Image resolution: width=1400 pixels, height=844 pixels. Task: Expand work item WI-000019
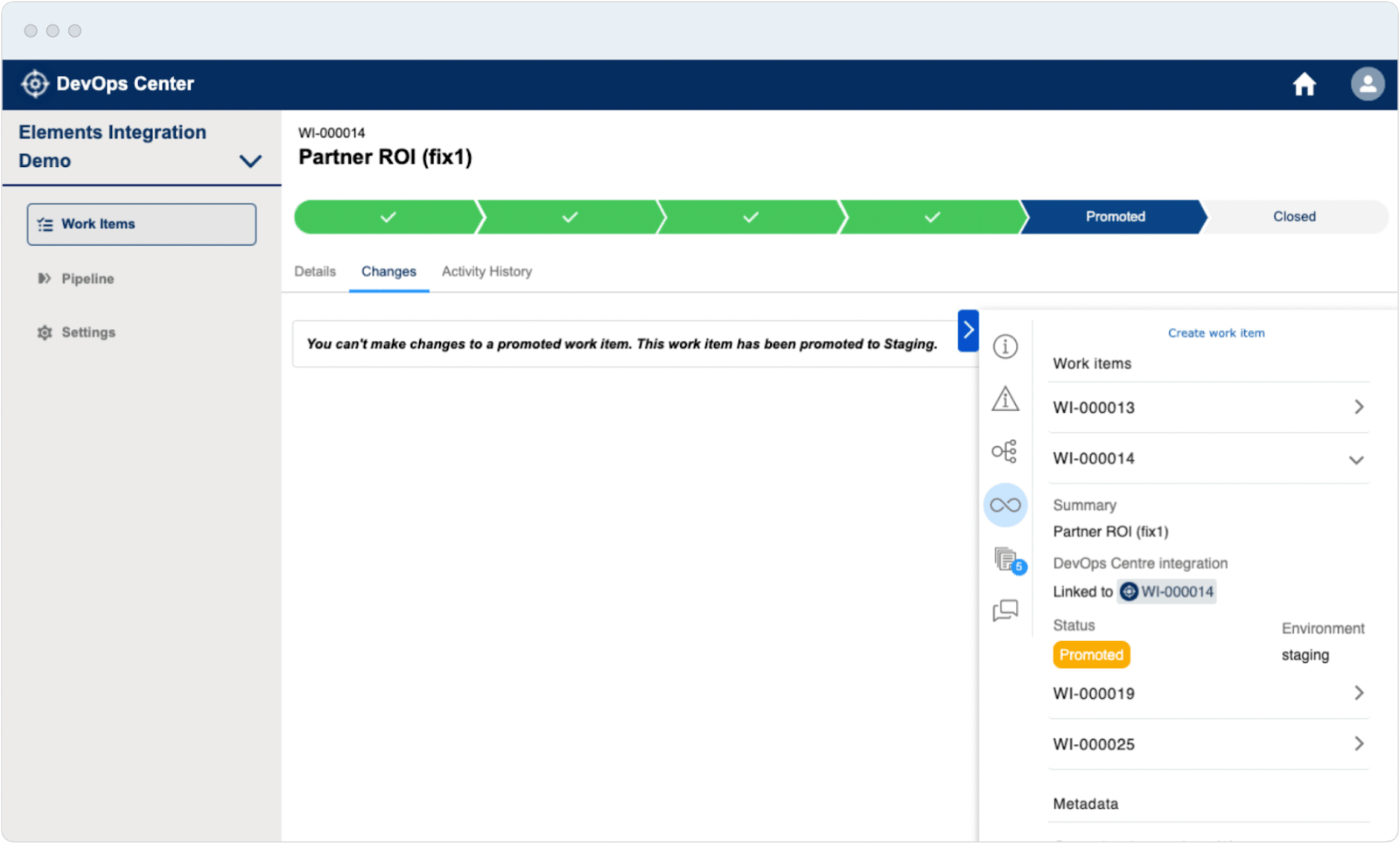(x=1358, y=693)
